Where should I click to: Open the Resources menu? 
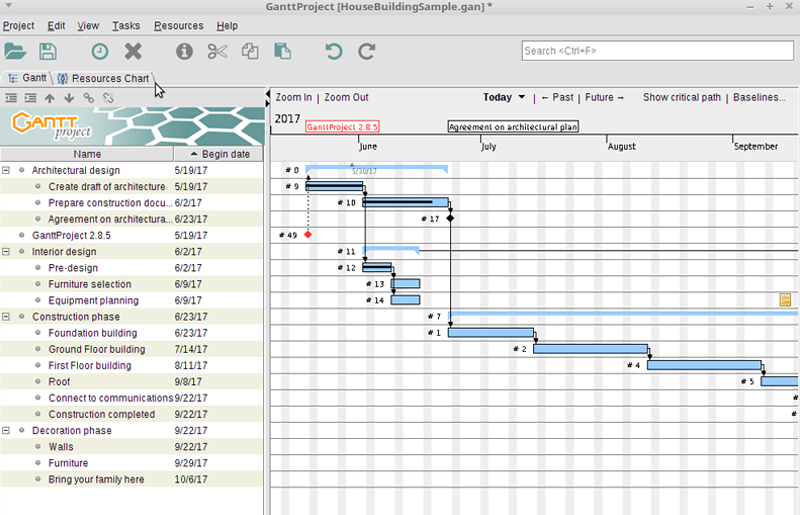pyautogui.click(x=179, y=26)
